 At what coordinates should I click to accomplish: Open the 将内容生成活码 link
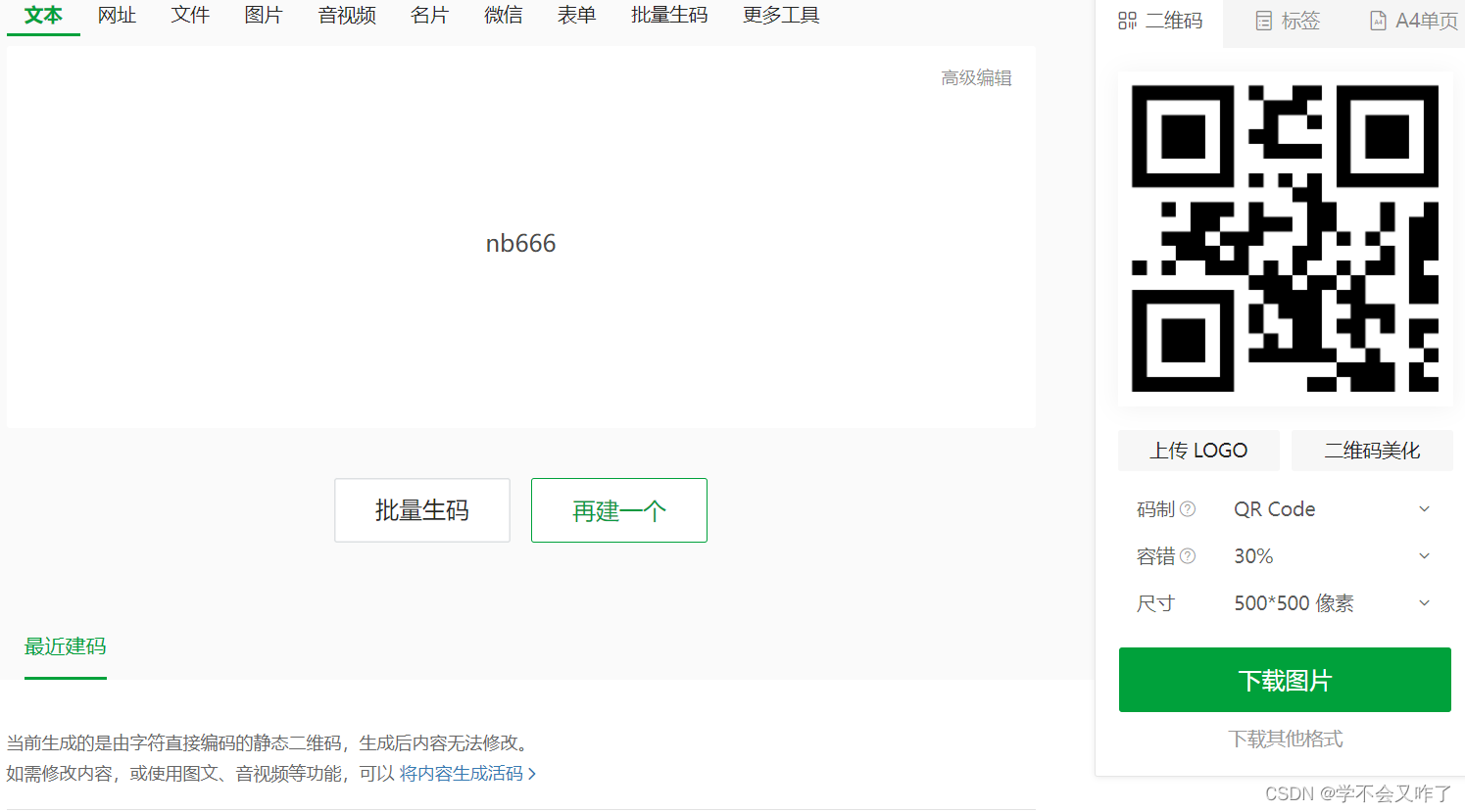[462, 774]
